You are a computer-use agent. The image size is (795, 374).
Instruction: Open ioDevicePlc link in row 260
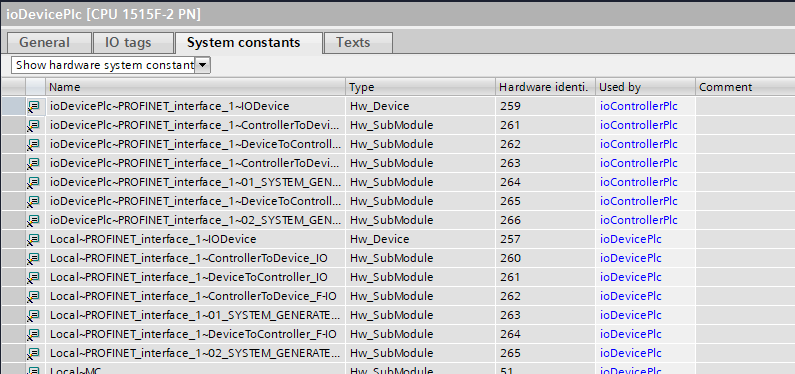tap(631, 258)
